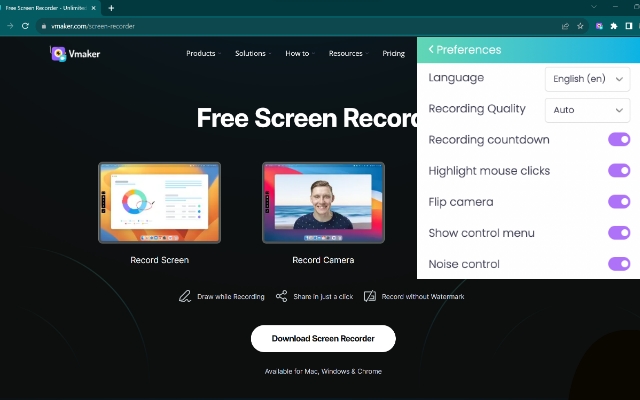Toggle the Flip camera switch

pos(619,202)
